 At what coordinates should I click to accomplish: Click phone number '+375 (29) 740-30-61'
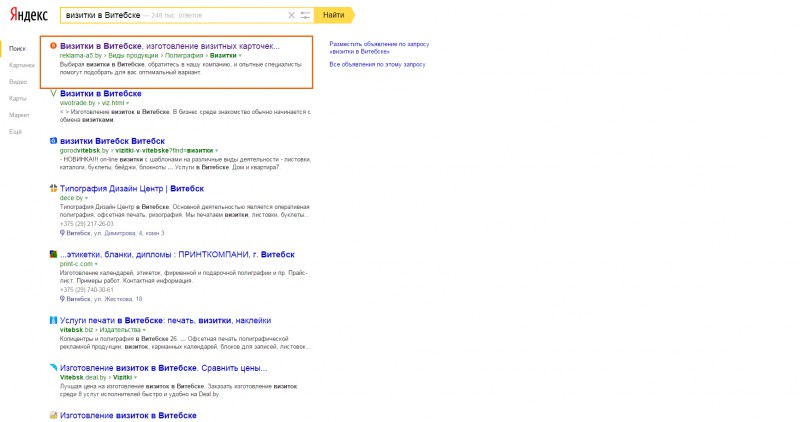(x=87, y=290)
